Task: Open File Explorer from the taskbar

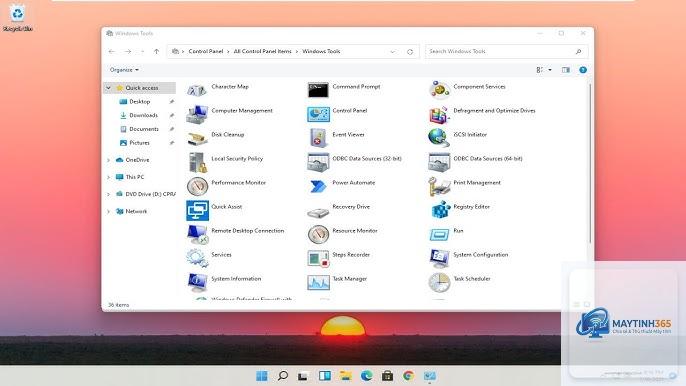Action: point(346,376)
